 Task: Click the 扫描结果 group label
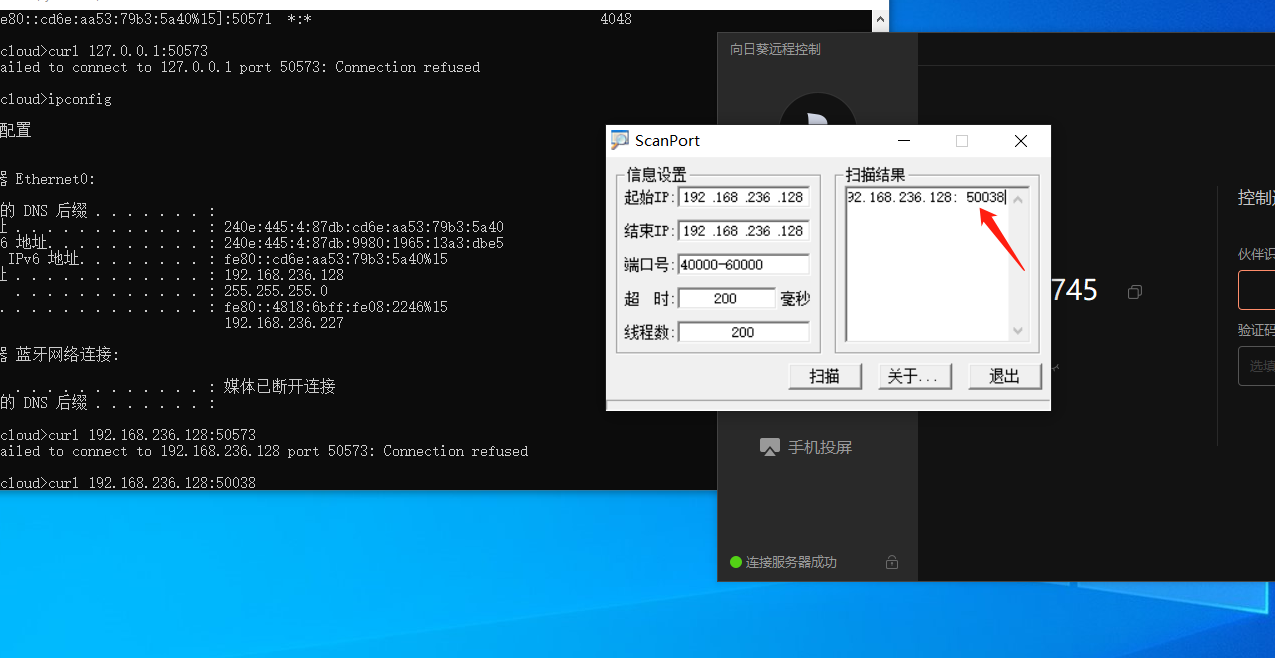coord(875,175)
